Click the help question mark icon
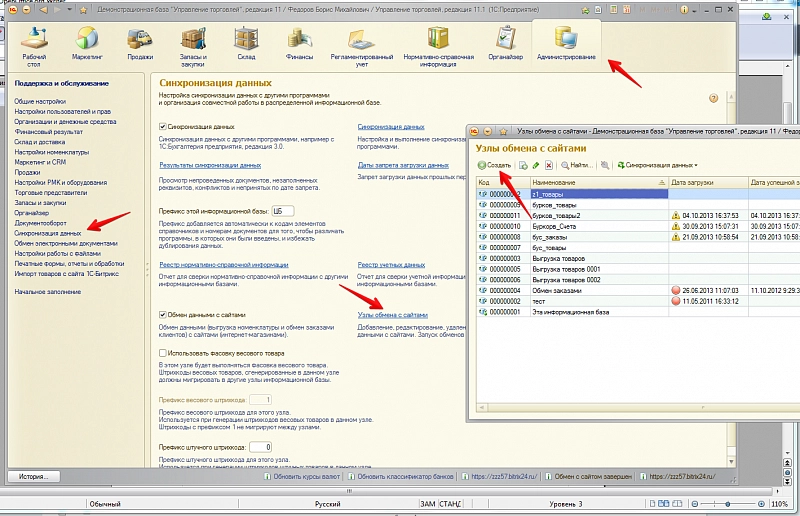Viewport: 800px width, 516px height. pos(713,98)
